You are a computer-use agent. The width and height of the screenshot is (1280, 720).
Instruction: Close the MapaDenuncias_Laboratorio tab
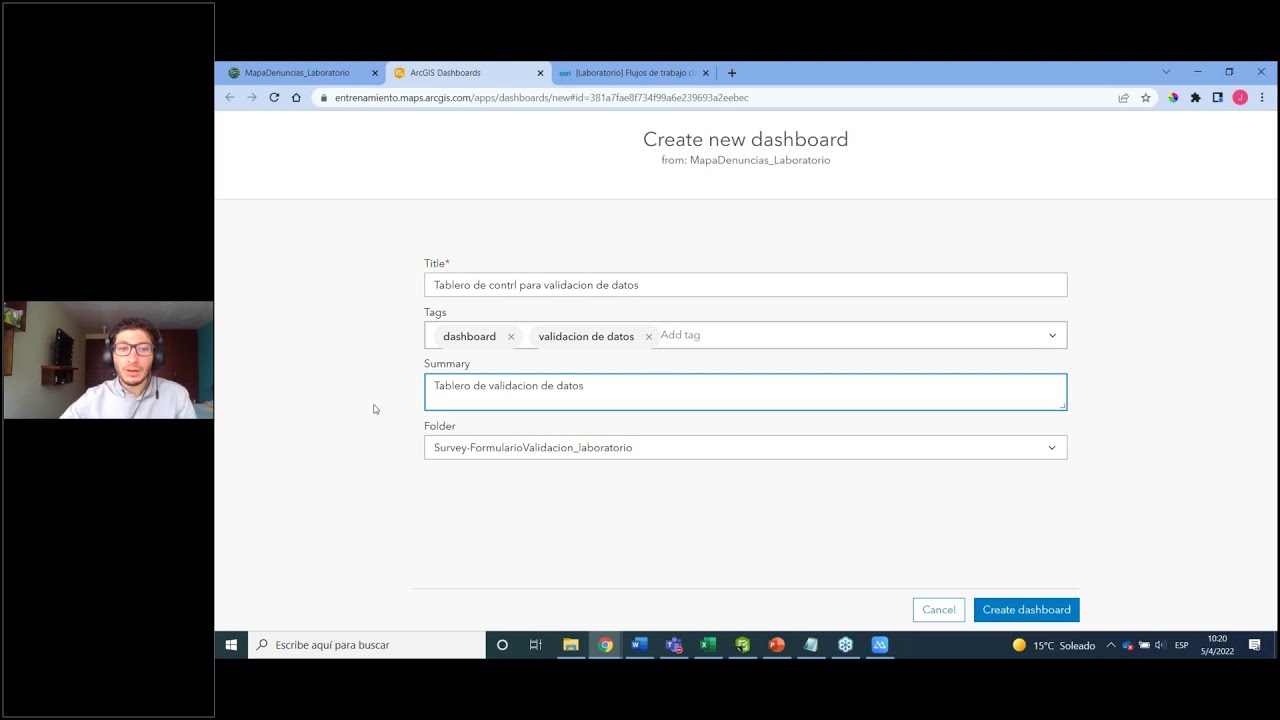375,73
